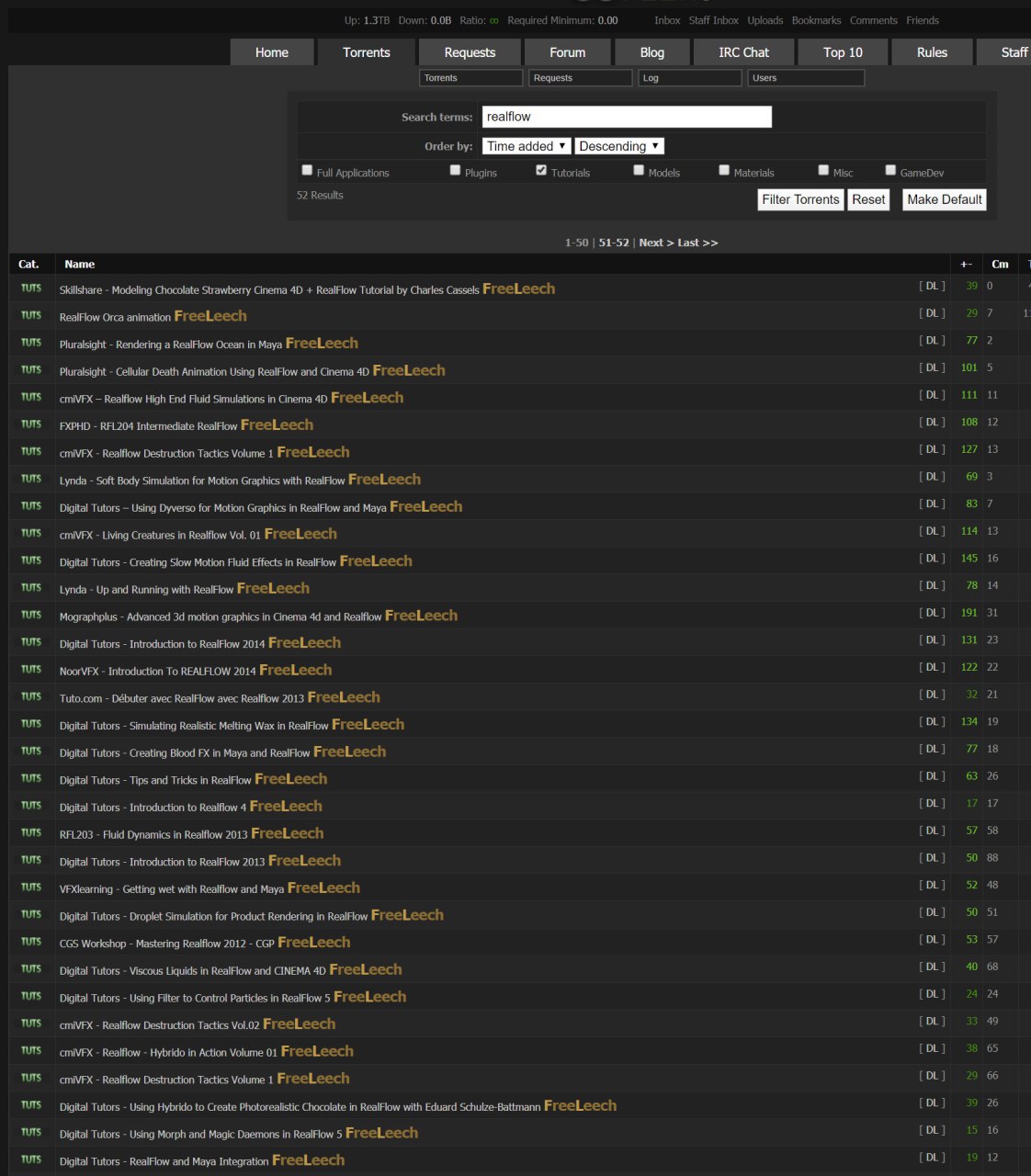The height and width of the screenshot is (1176, 1031).
Task: Click TUTS icon for Lynda Up and Running with RealFlow
Action: coord(31,587)
